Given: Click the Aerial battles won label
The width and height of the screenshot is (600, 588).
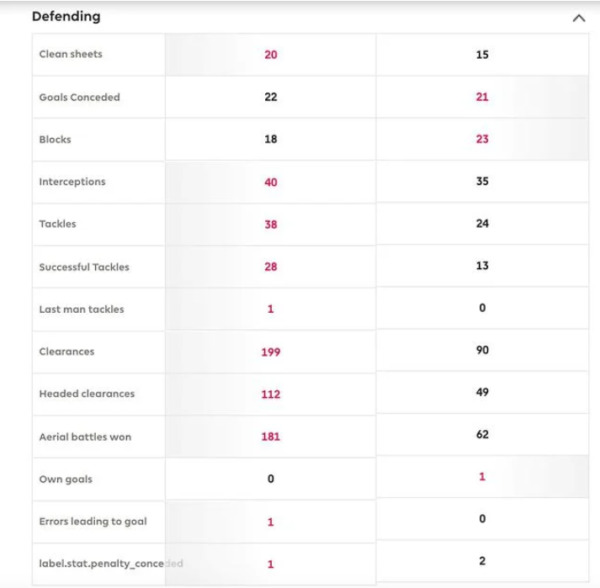Looking at the screenshot, I should 85,437.
